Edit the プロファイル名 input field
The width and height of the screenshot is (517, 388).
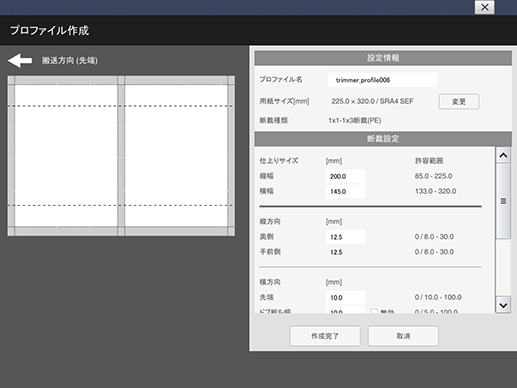coord(382,80)
